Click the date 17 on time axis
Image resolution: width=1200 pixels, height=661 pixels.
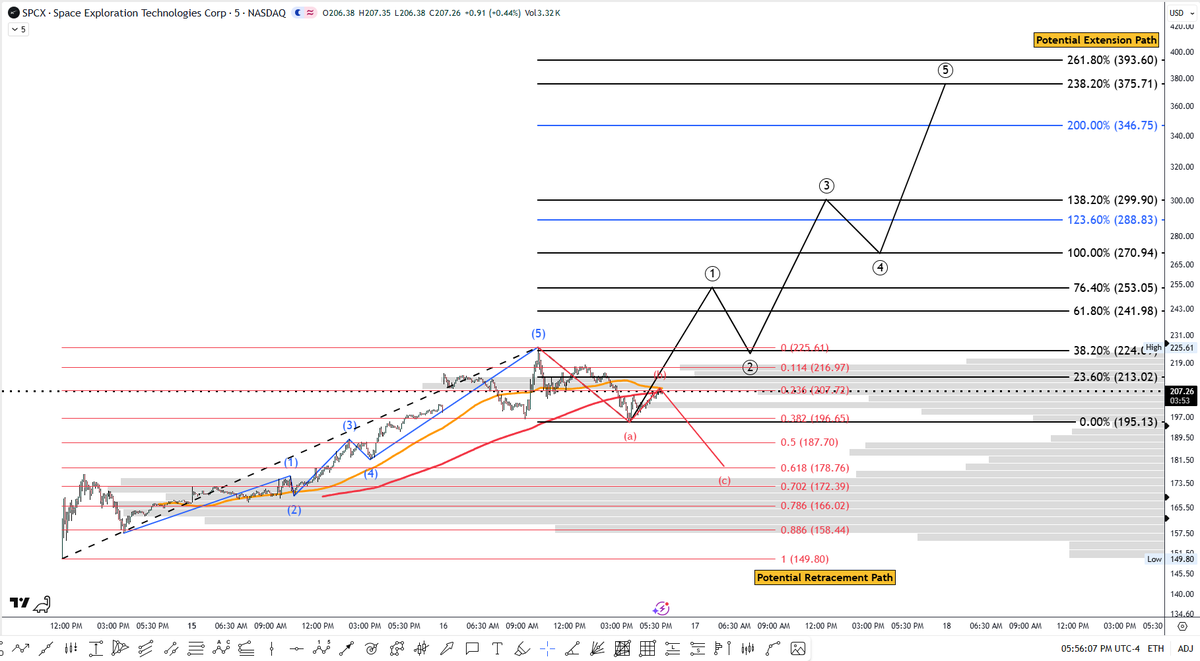click(x=694, y=625)
